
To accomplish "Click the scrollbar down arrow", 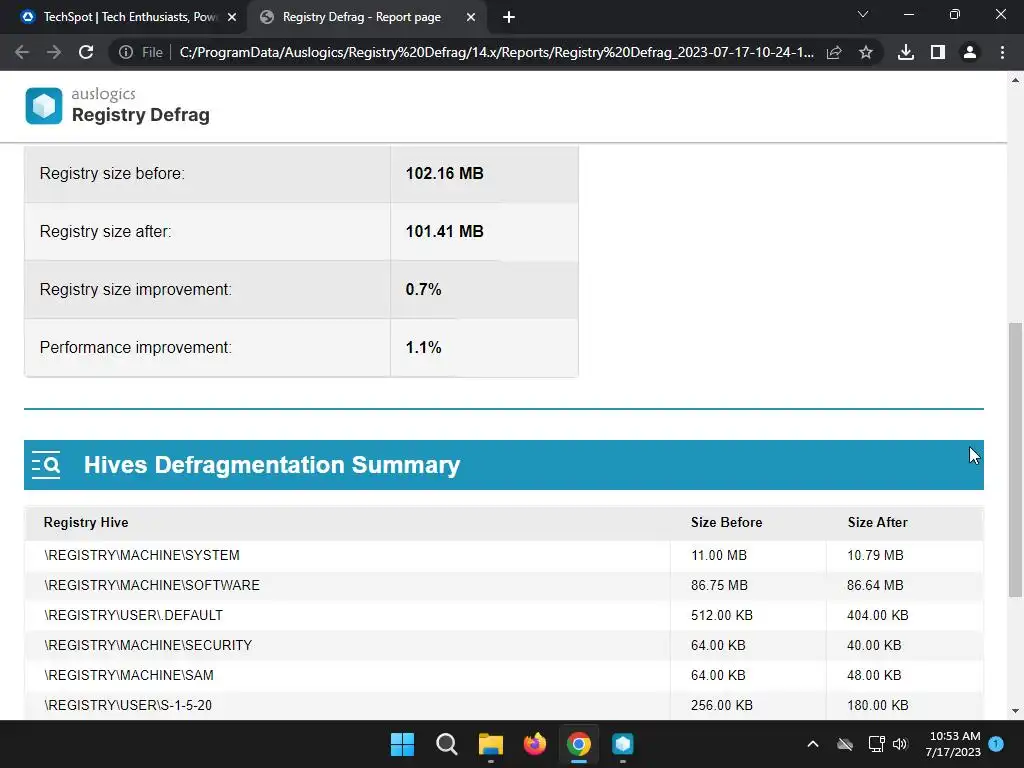I will tap(1015, 711).
